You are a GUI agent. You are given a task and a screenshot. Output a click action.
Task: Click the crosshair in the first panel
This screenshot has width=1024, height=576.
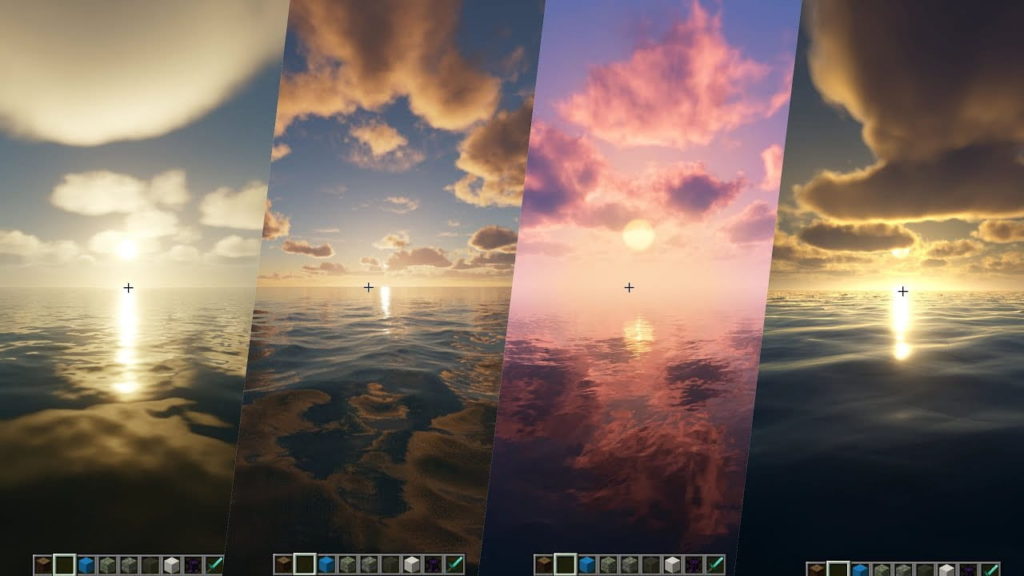(x=128, y=287)
